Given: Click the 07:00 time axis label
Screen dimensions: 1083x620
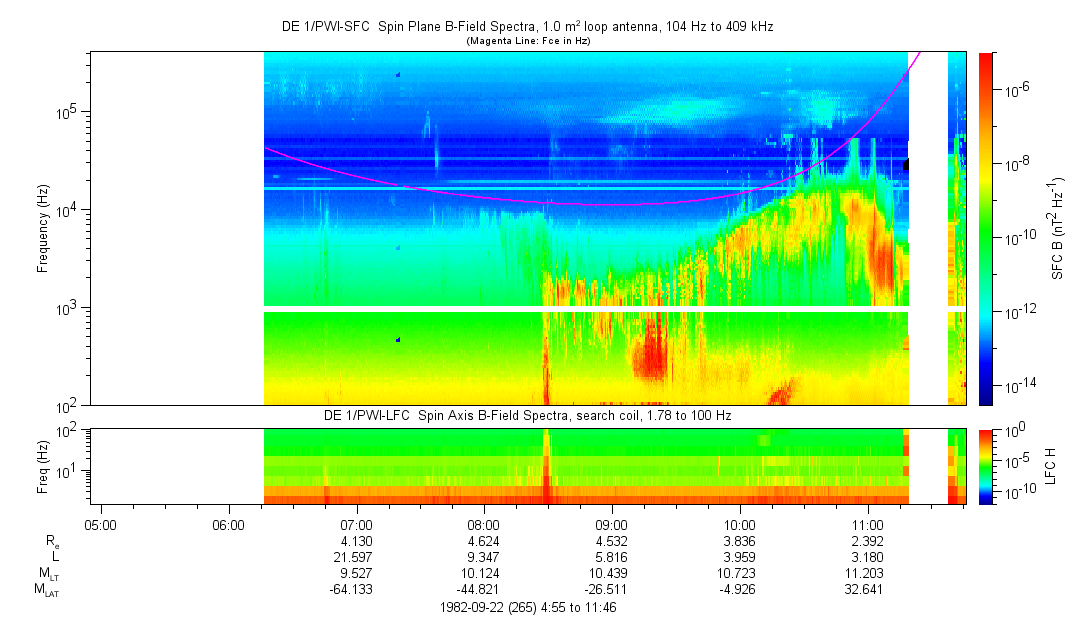Looking at the screenshot, I should 356,525.
